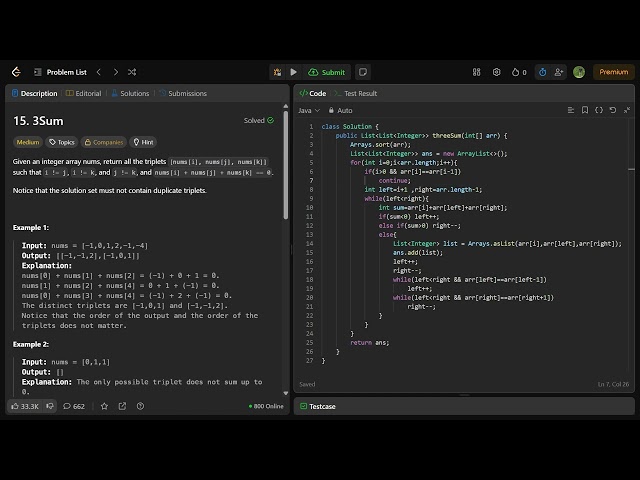This screenshot has height=480, width=640.
Task: Click the description panel scrollbar
Action: [286, 164]
